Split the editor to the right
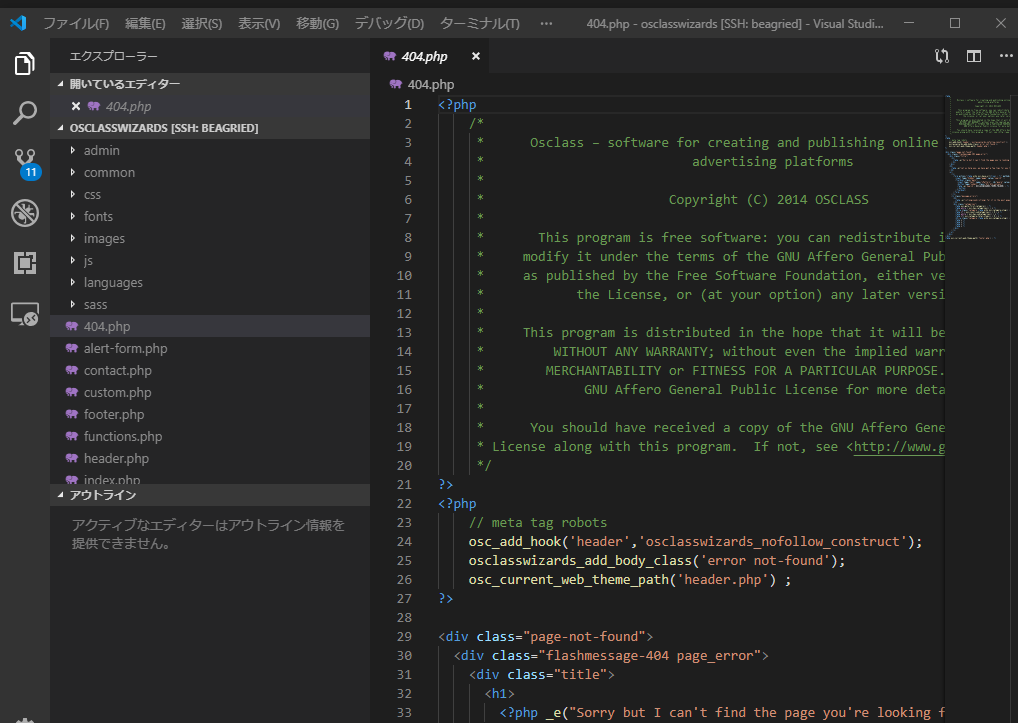This screenshot has width=1018, height=723. [x=974, y=56]
